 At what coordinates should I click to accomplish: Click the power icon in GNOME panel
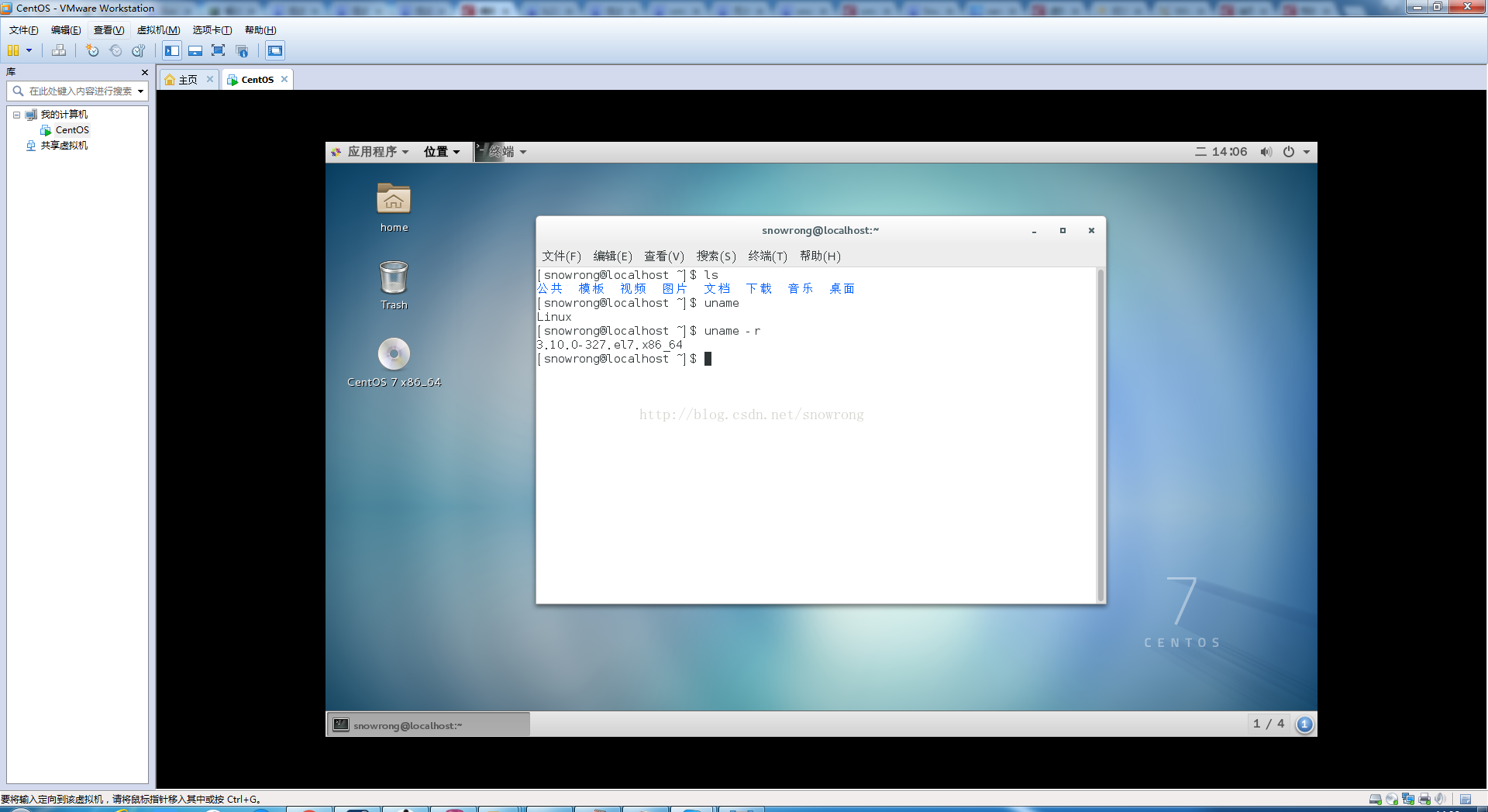coord(1289,152)
